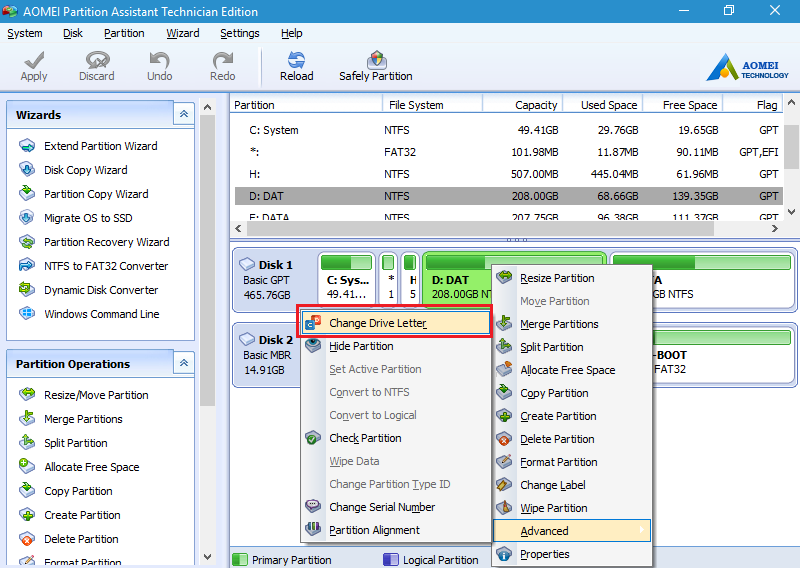
Task: Open Partition Recovery Wizard icon
Action: click(27, 242)
